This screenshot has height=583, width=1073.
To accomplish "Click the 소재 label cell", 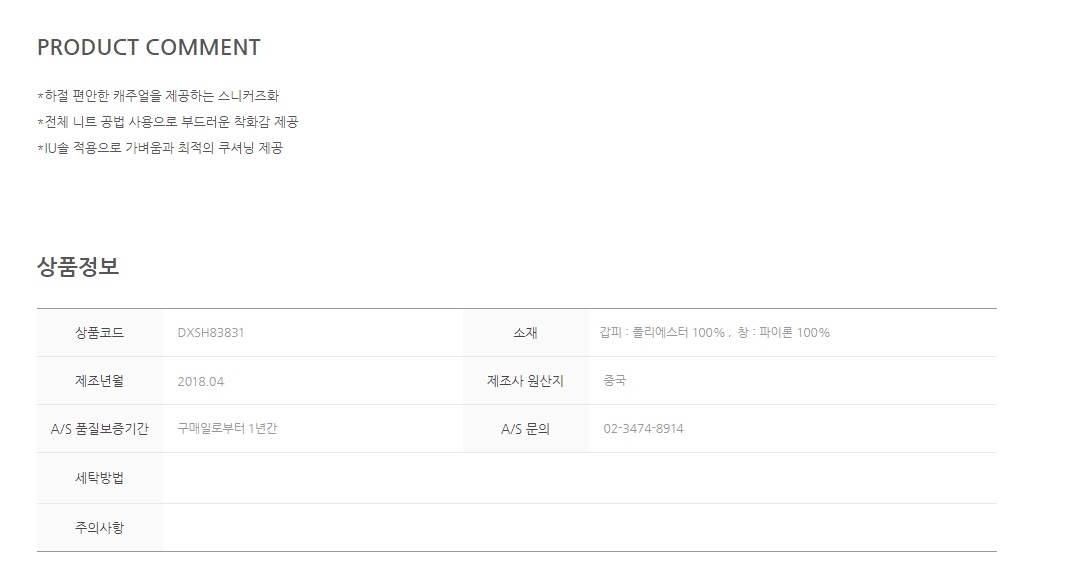I will (525, 333).
